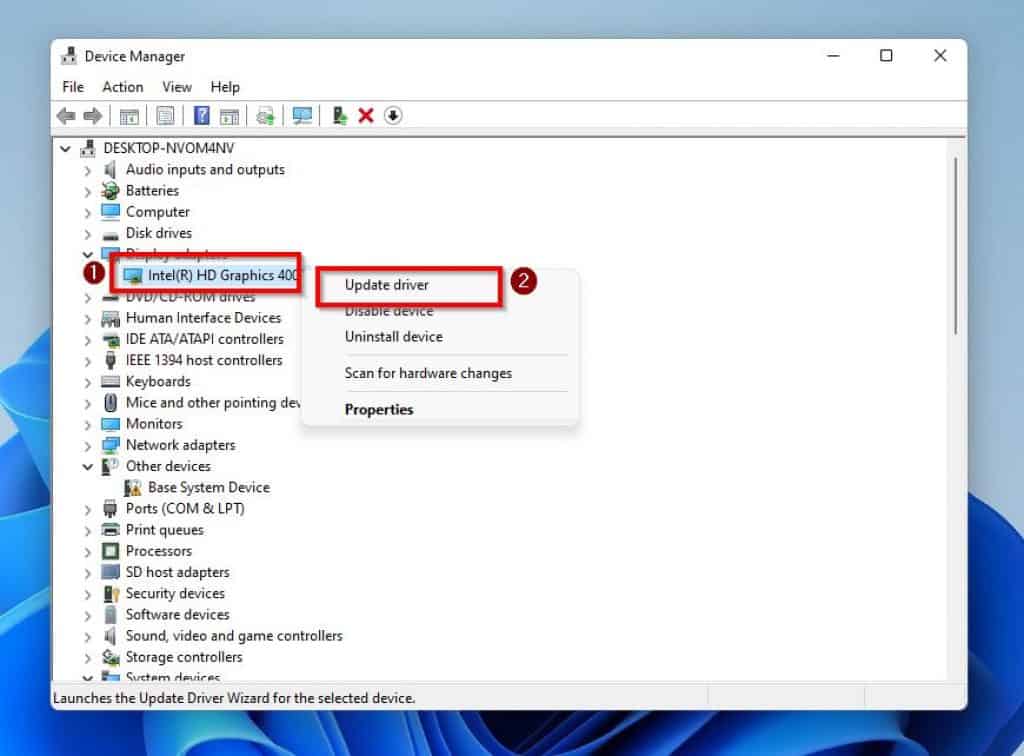This screenshot has height=756, width=1024.
Task: Open the Action menu
Action: 122,87
